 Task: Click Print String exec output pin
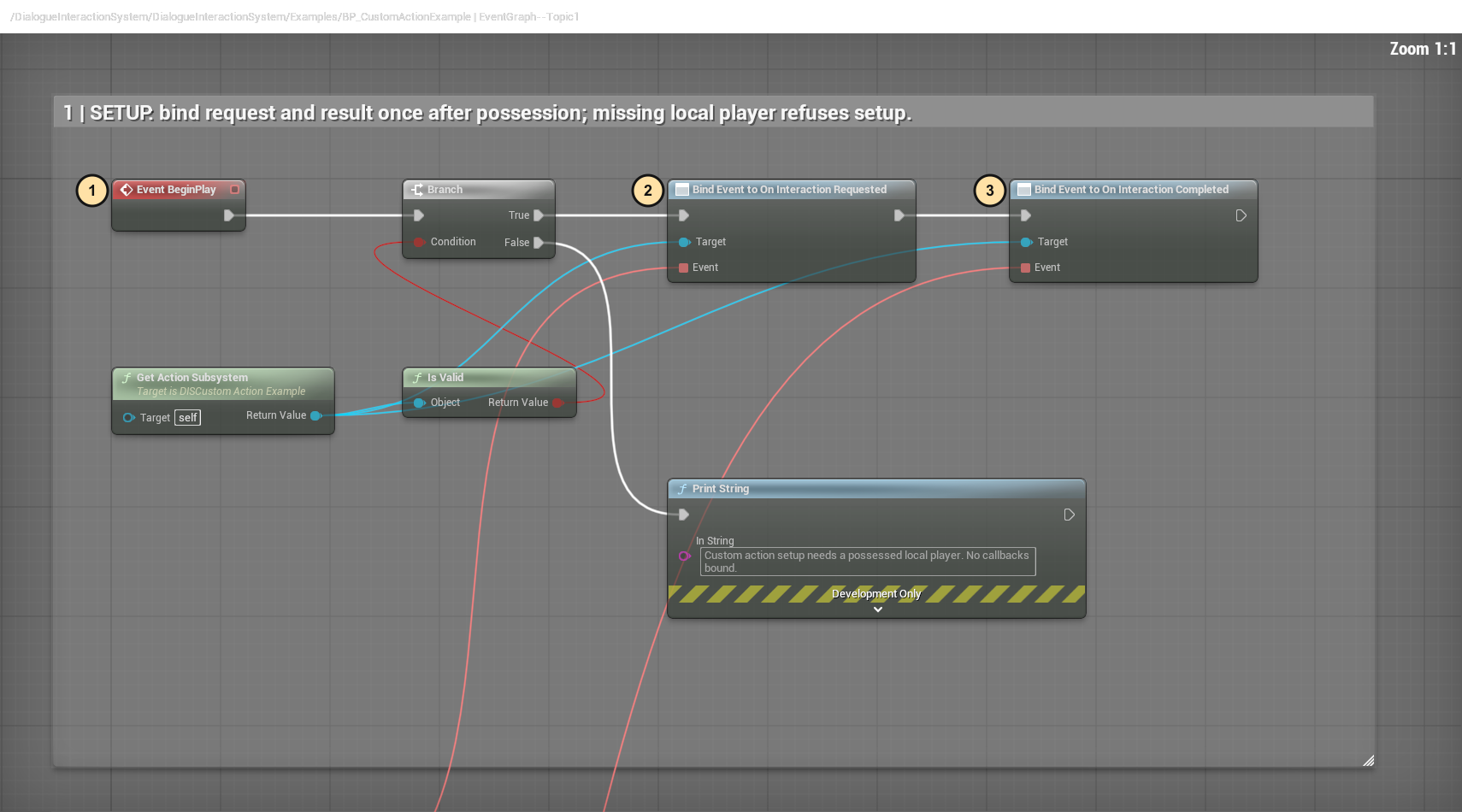(1069, 515)
